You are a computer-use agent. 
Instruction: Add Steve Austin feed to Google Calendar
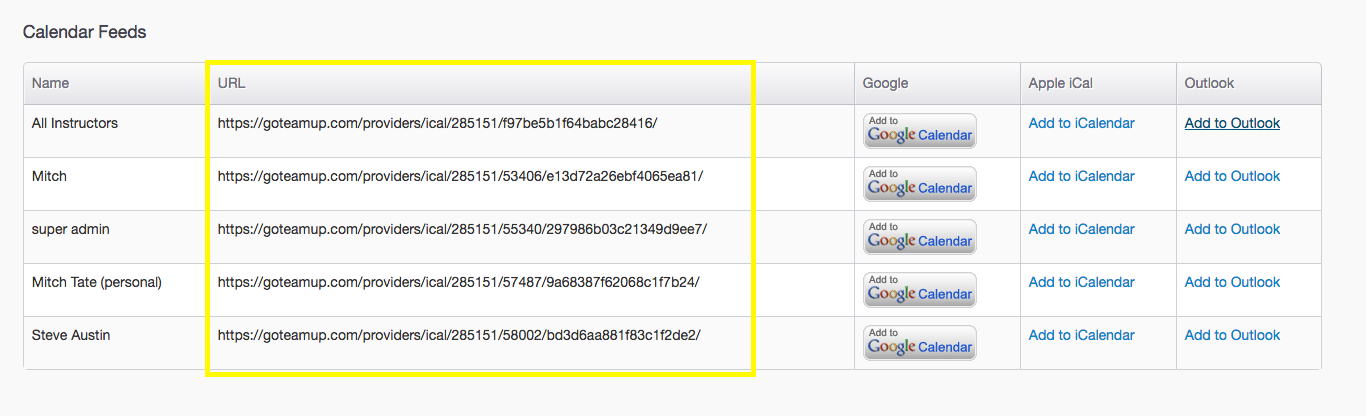(919, 343)
